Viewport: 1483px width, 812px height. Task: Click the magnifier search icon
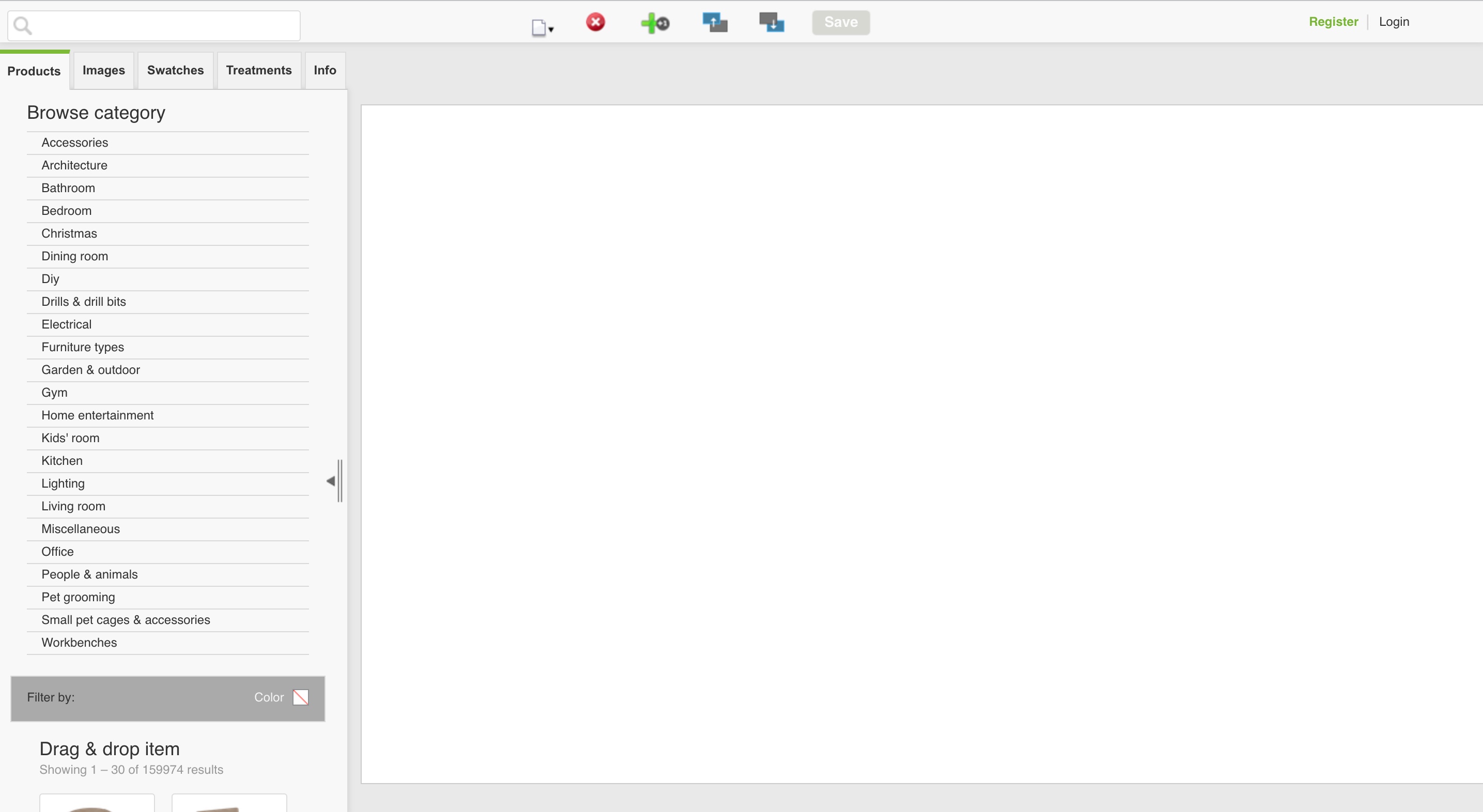(22, 25)
